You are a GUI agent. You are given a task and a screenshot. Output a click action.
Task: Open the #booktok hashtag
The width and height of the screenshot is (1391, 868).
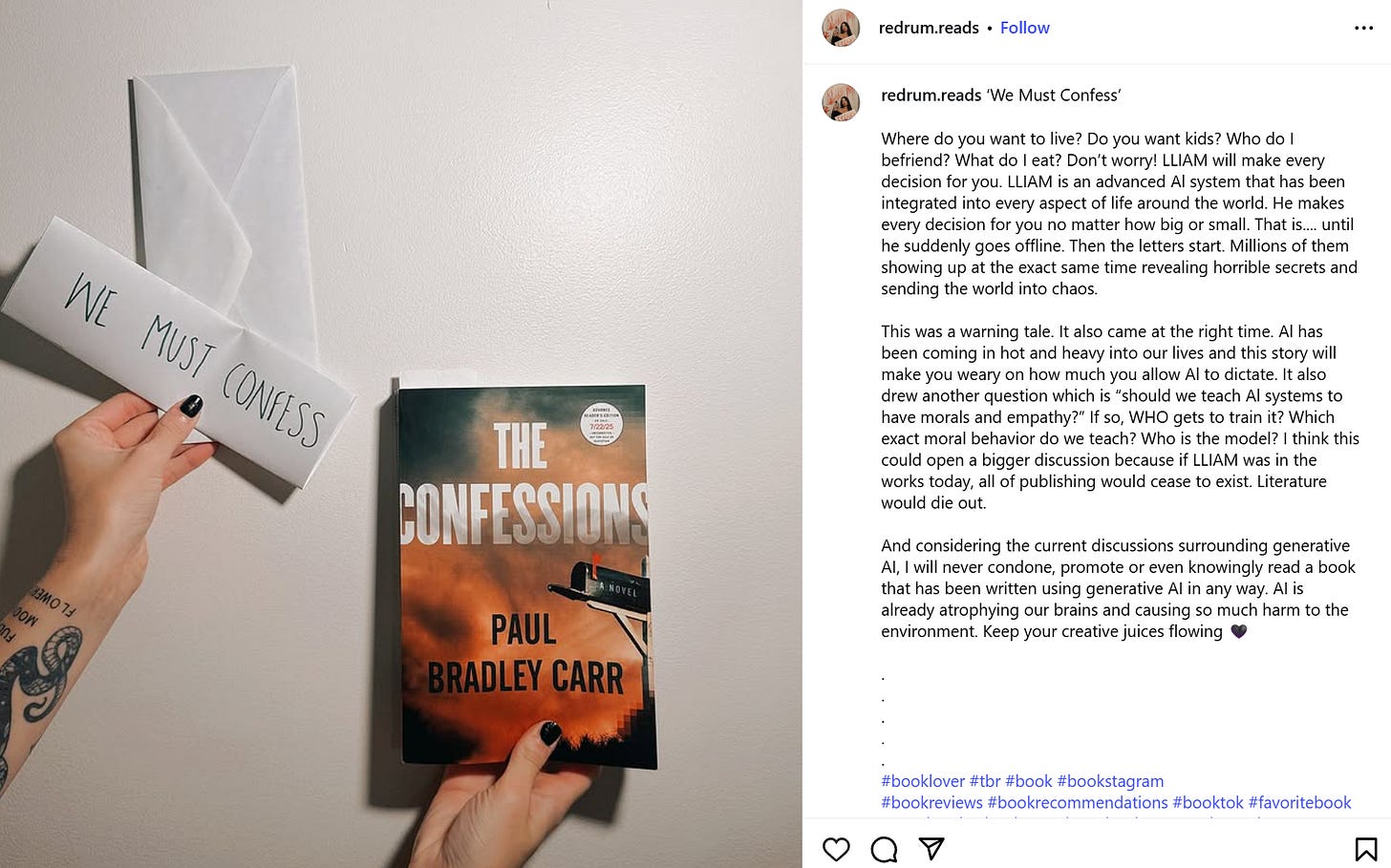click(x=1208, y=802)
